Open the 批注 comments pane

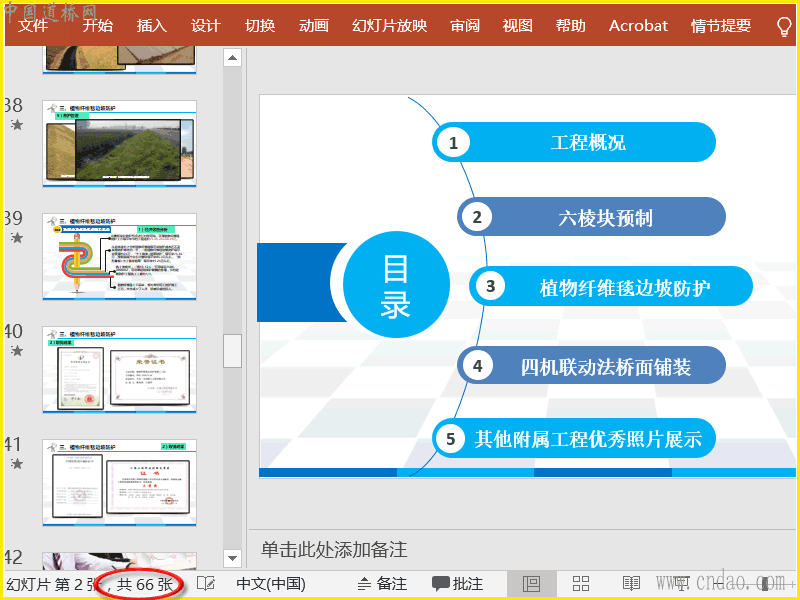(x=457, y=583)
